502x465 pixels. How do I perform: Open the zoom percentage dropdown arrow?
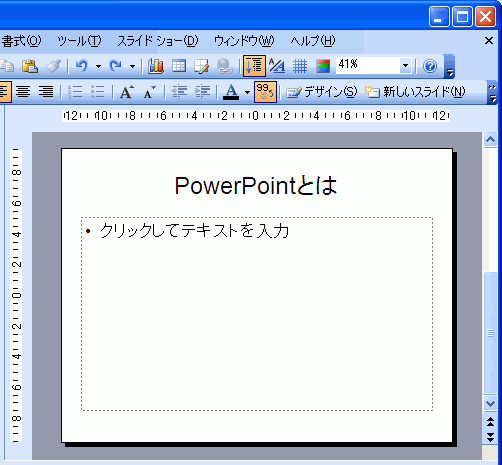click(406, 65)
